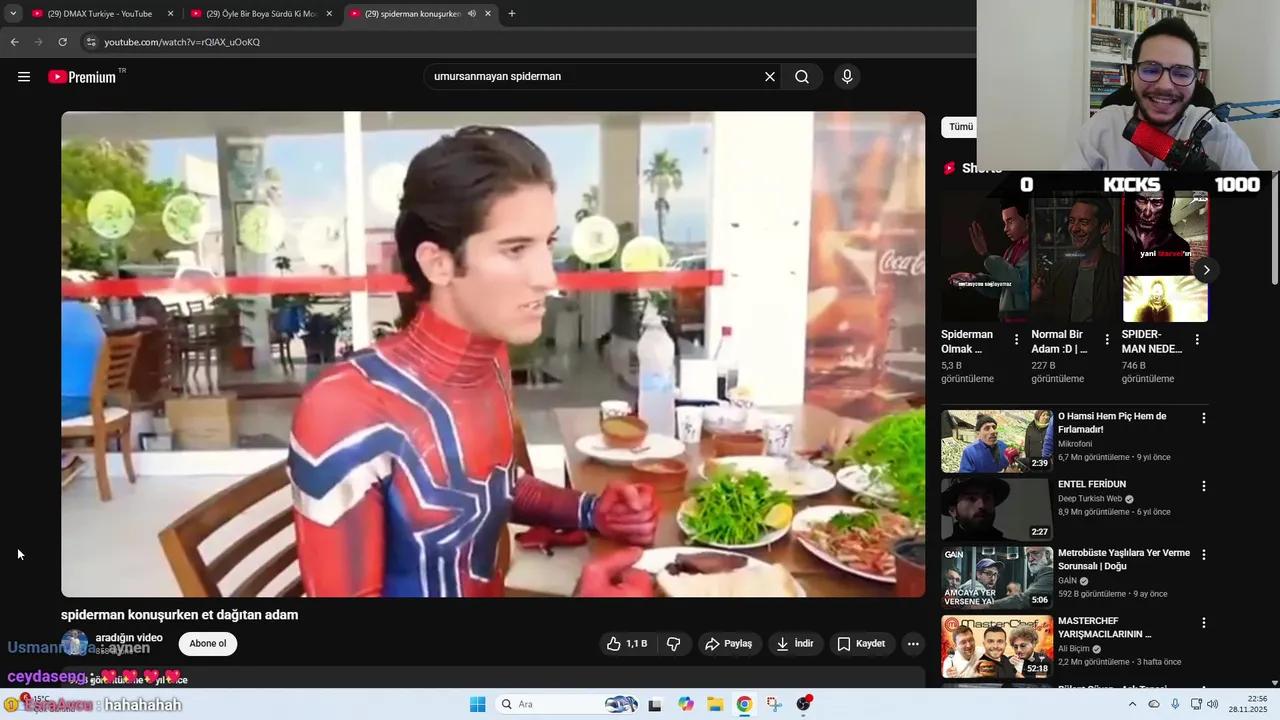Open the YouTube hamburger guide menu
This screenshot has height=720, width=1280.
tap(24, 77)
